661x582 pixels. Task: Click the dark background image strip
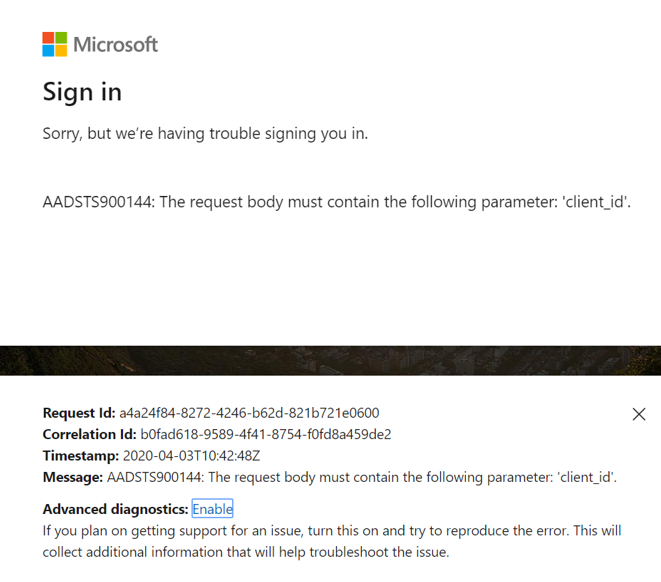[x=330, y=360]
